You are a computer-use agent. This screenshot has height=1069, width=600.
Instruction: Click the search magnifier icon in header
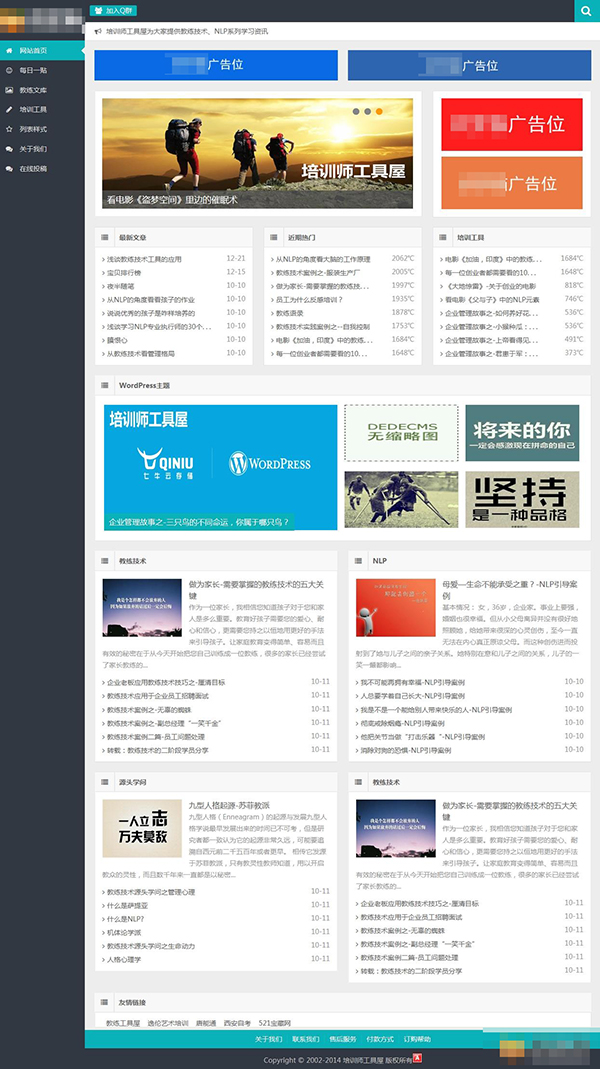coord(587,11)
